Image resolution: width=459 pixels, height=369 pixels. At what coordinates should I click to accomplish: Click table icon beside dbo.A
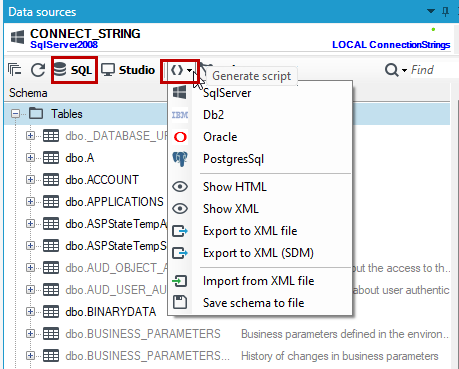coord(51,158)
